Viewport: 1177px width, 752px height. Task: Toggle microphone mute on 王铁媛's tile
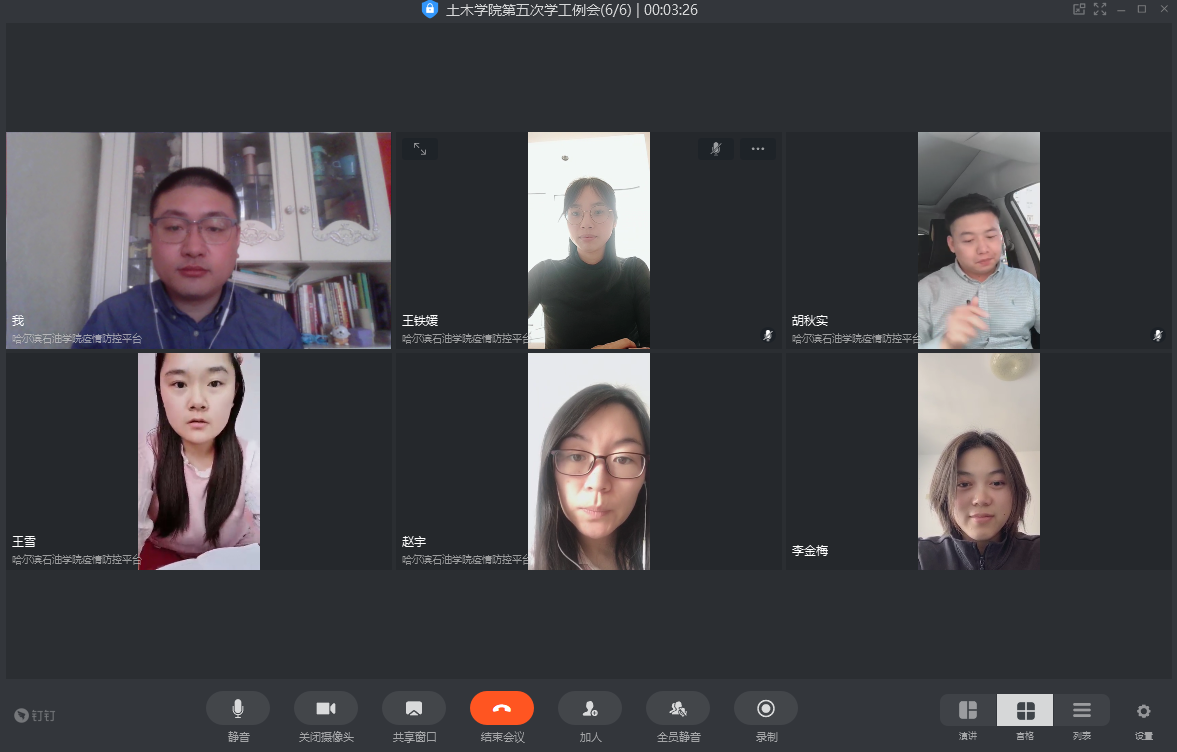715,149
